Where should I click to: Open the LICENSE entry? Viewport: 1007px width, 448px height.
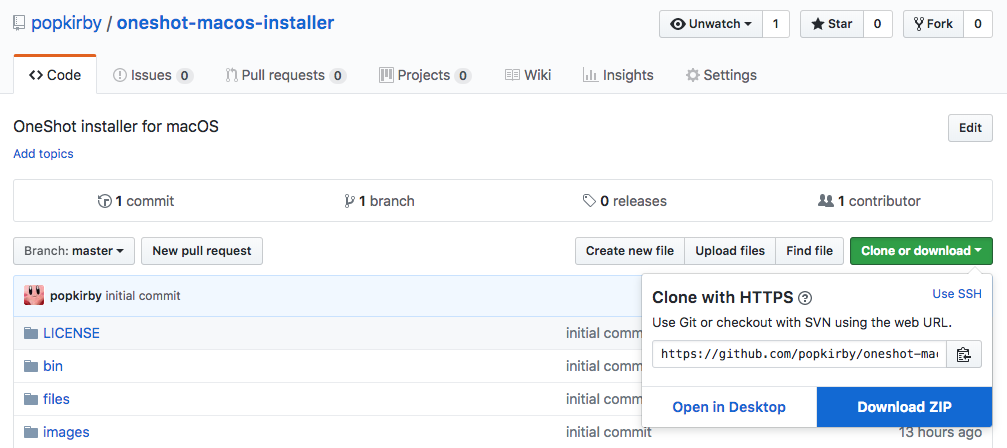71,333
